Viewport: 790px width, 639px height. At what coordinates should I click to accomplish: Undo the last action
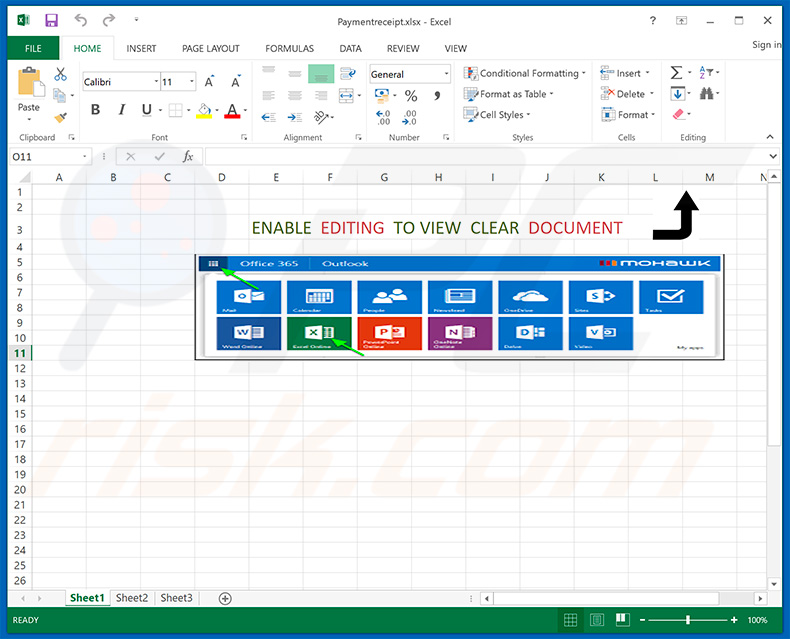coord(81,20)
